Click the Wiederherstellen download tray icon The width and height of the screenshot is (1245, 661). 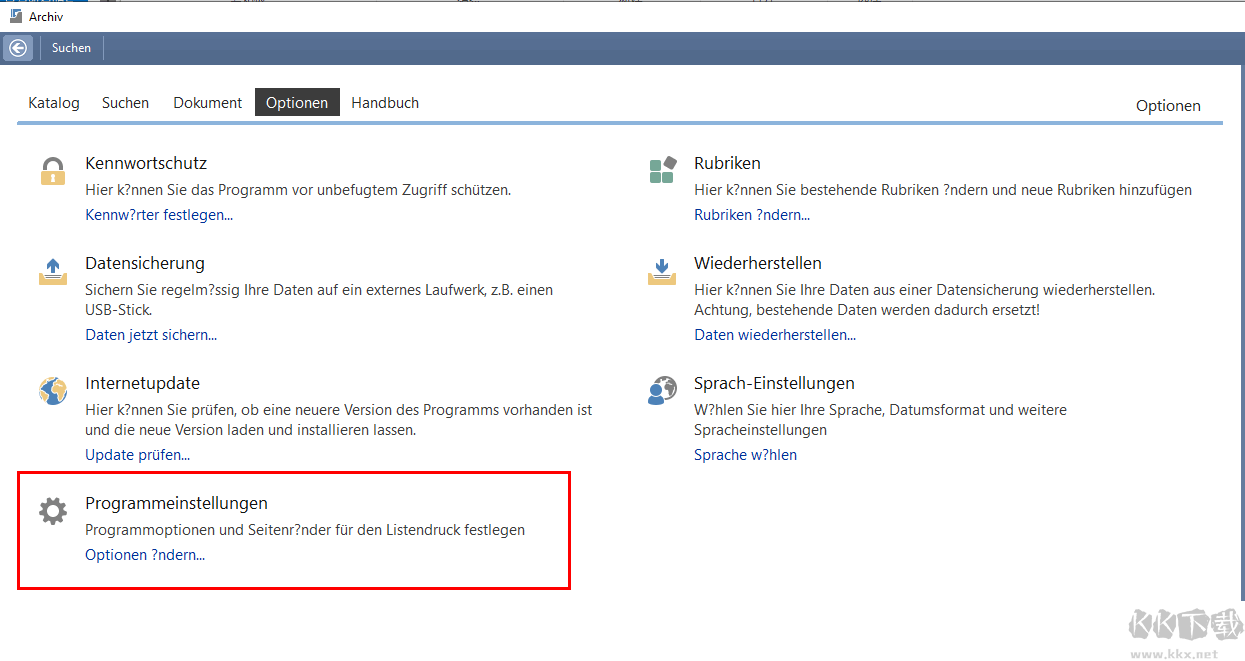[x=662, y=271]
